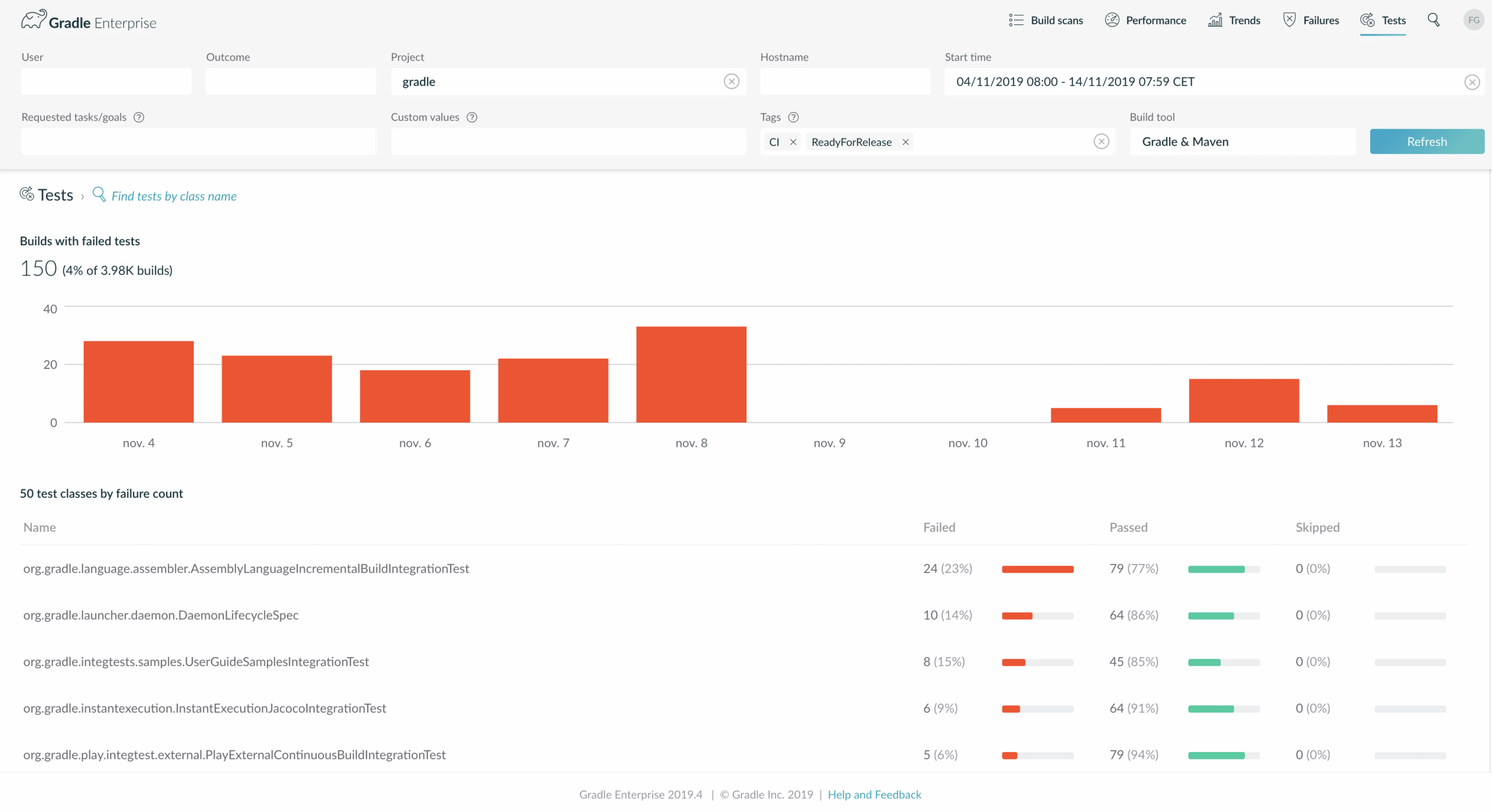Click the nov. 8 failed builds bar

click(691, 375)
